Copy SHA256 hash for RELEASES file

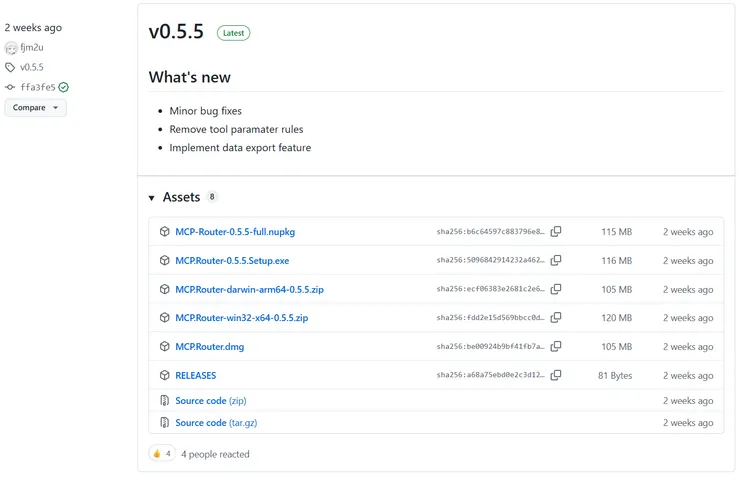pos(556,376)
